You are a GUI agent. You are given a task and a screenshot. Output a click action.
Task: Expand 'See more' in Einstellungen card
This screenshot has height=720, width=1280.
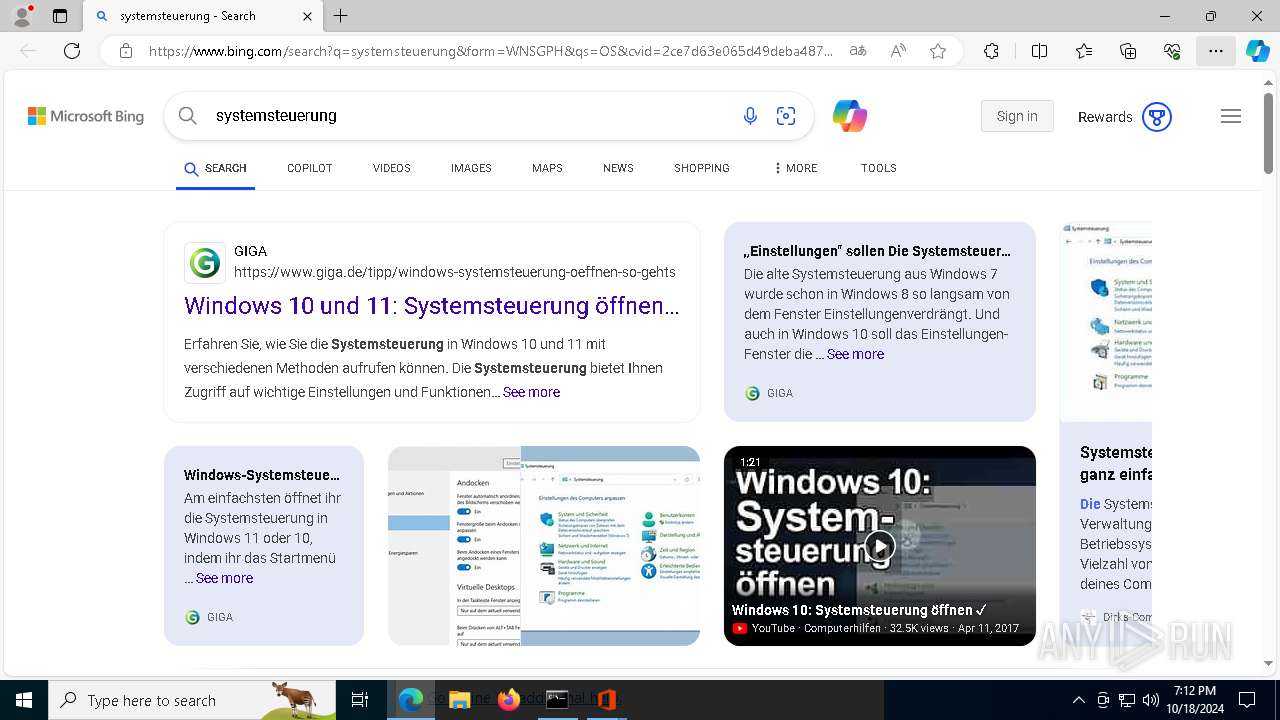855,354
